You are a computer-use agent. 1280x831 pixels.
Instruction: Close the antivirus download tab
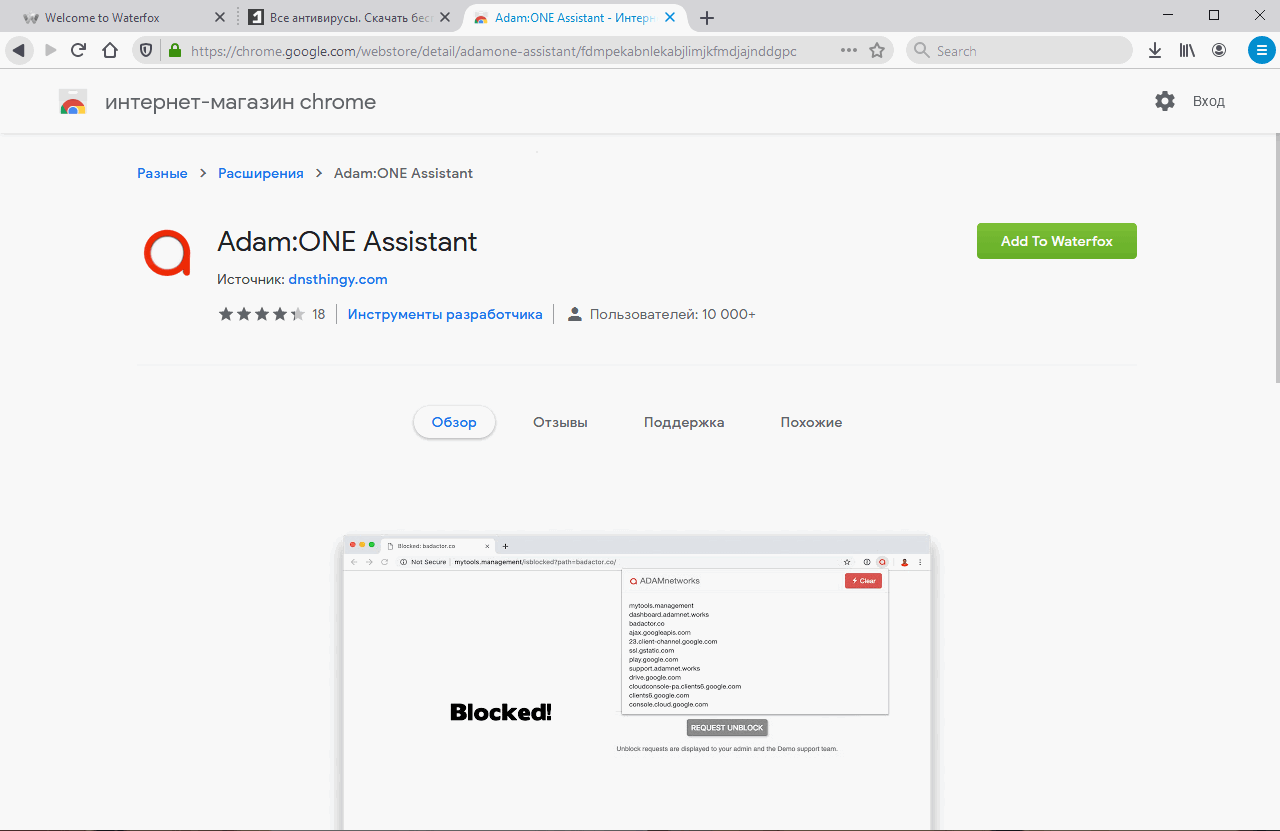tap(445, 18)
